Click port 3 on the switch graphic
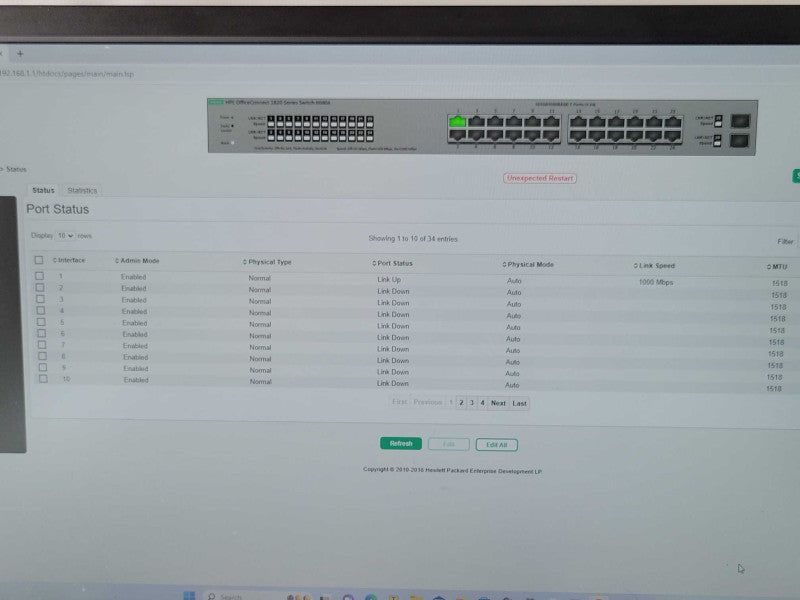 [477, 121]
